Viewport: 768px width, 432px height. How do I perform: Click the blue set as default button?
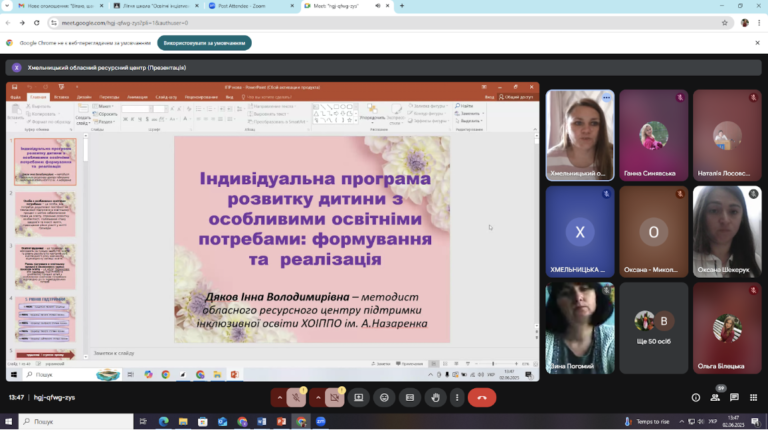click(x=204, y=43)
